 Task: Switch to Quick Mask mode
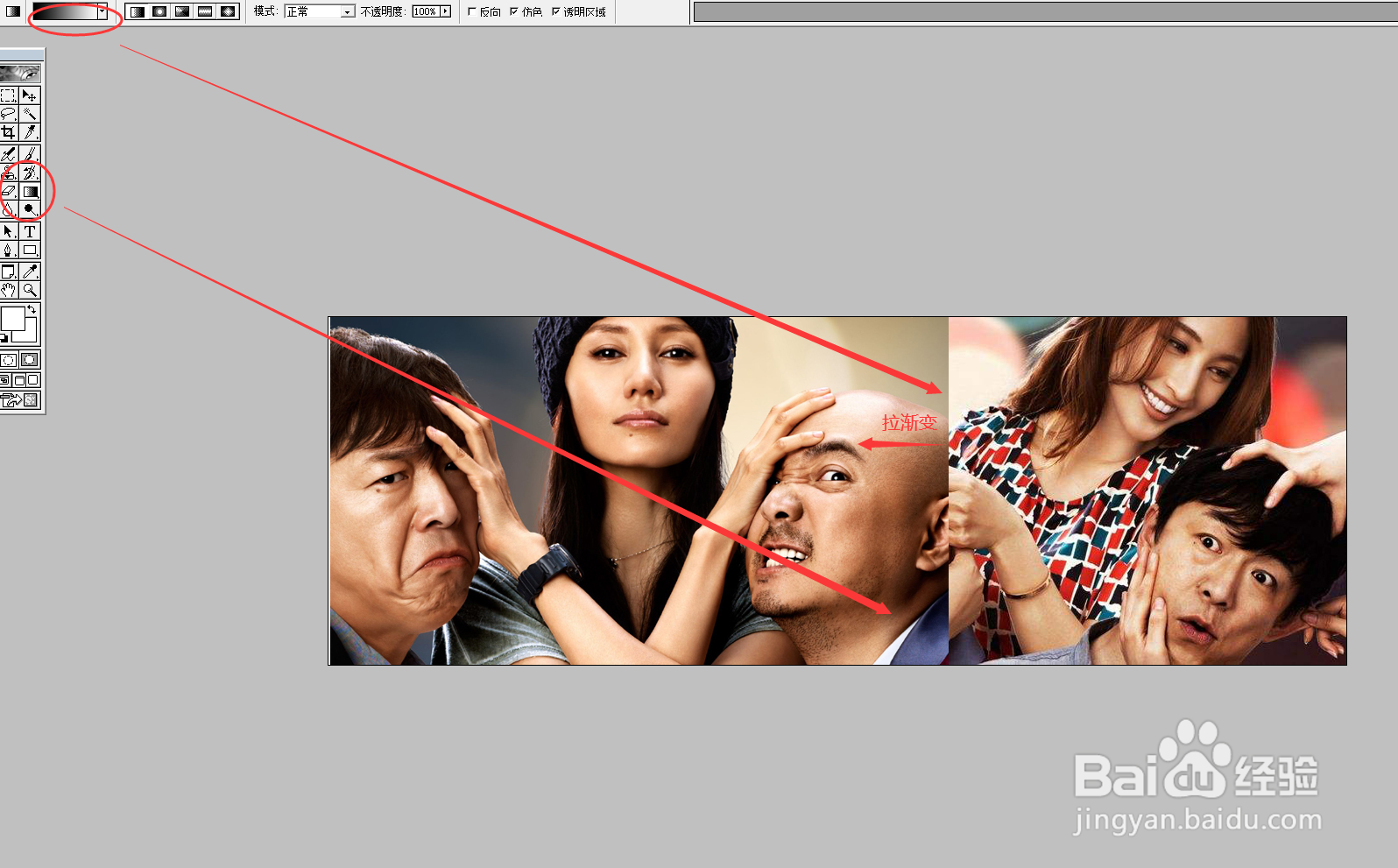[30, 360]
